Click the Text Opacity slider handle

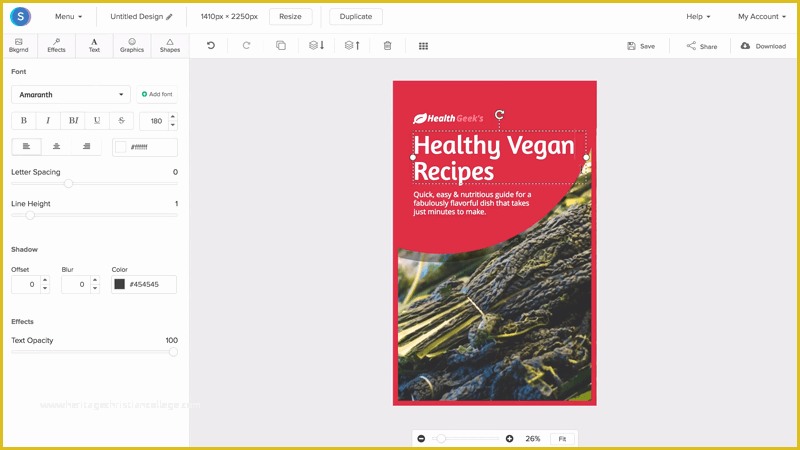[173, 352]
